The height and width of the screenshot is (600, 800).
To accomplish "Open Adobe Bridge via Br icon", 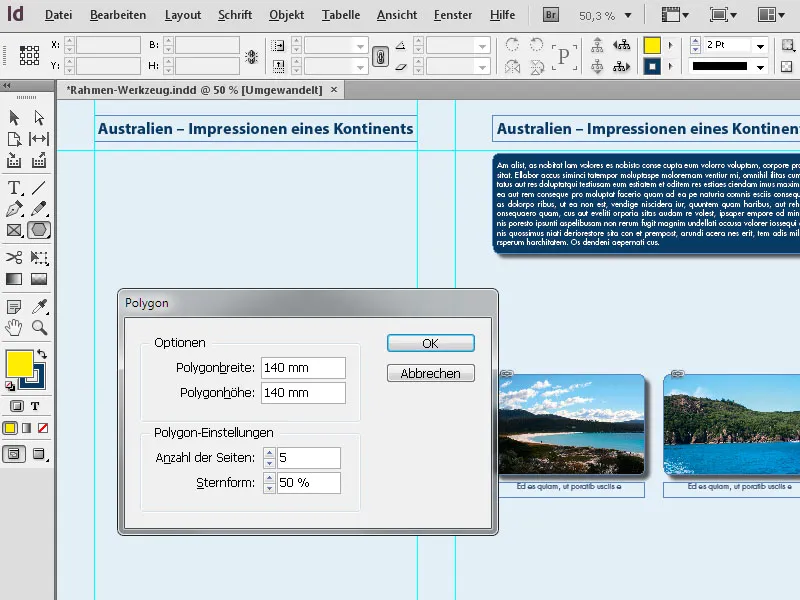I will click(x=551, y=15).
